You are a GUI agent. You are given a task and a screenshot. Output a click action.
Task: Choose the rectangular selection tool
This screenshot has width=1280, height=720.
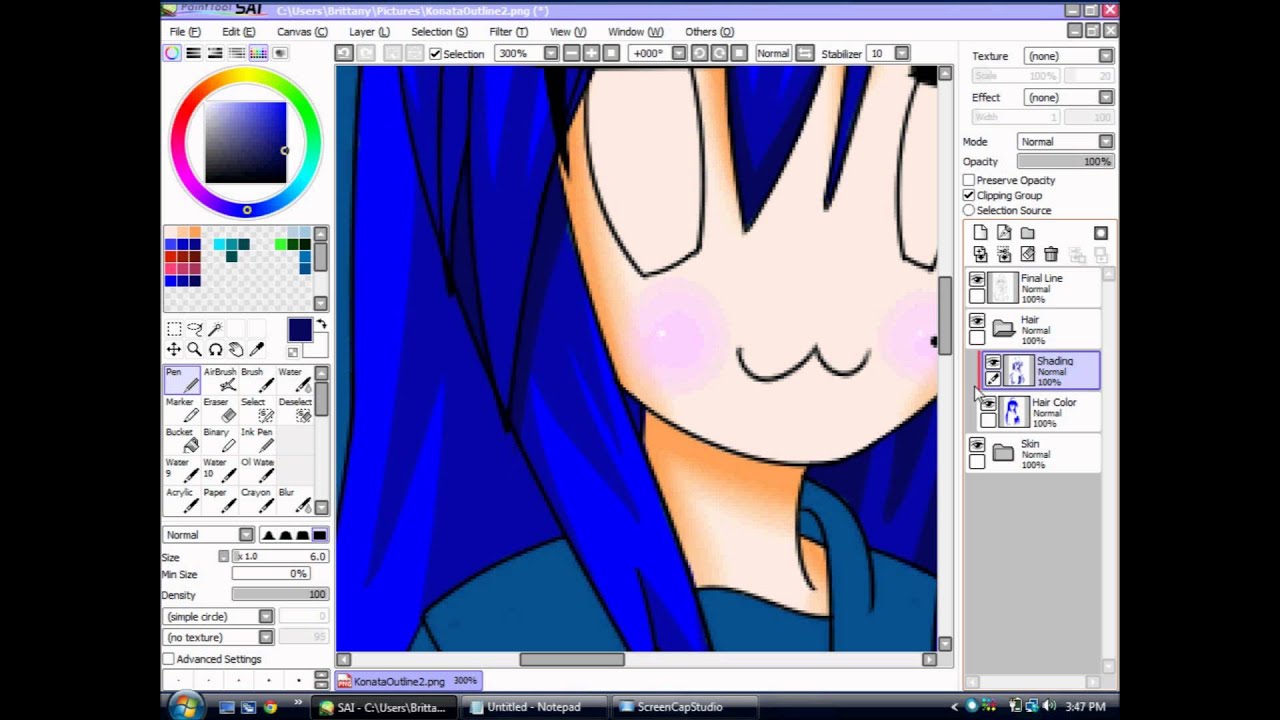(174, 329)
